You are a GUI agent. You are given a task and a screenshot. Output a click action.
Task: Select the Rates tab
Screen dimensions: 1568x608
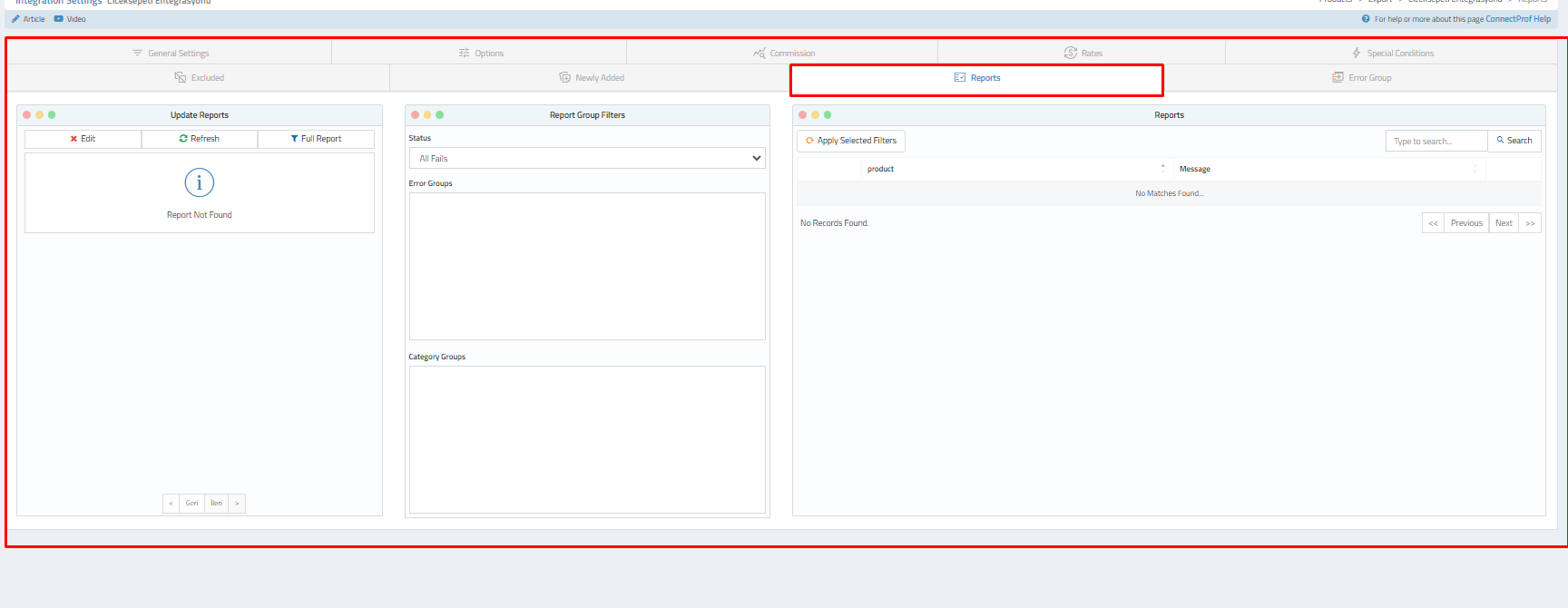coord(1083,54)
